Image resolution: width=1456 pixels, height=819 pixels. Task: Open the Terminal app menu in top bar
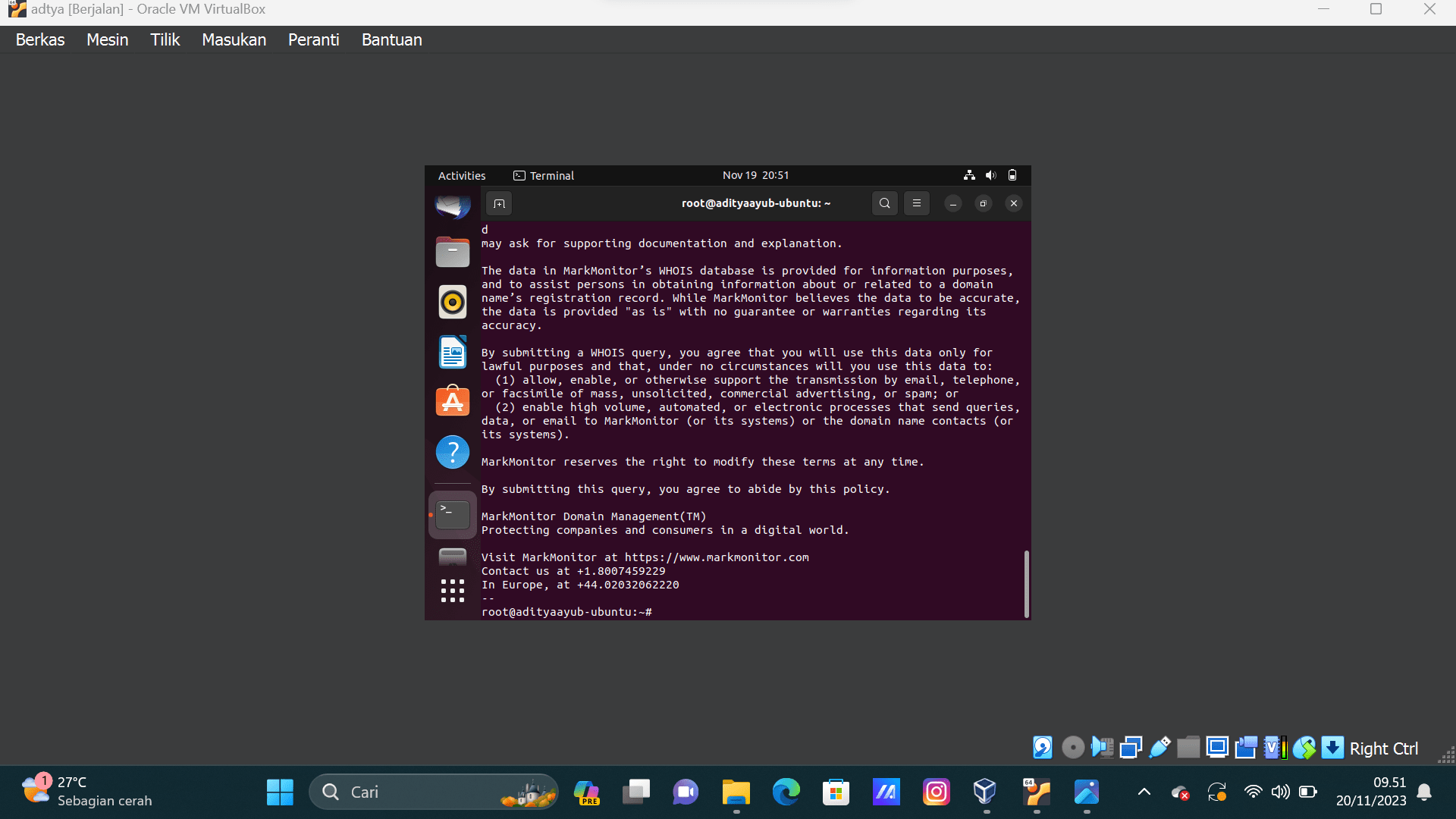pyautogui.click(x=544, y=175)
